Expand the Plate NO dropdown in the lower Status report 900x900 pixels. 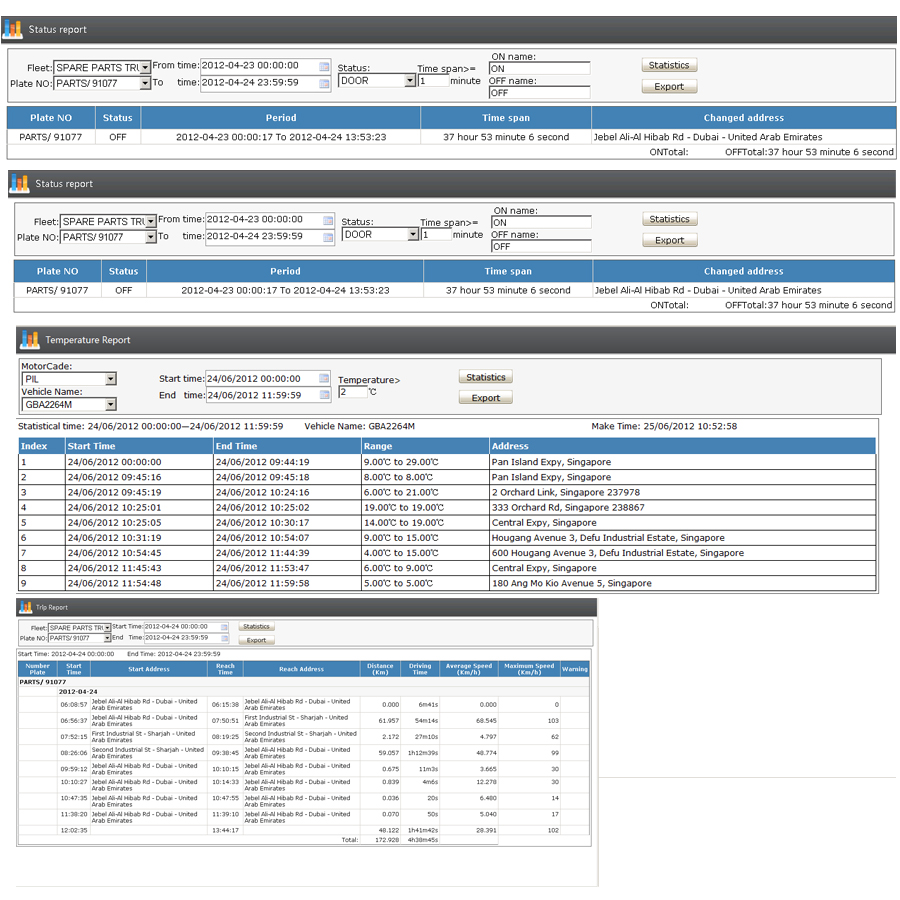coord(151,236)
